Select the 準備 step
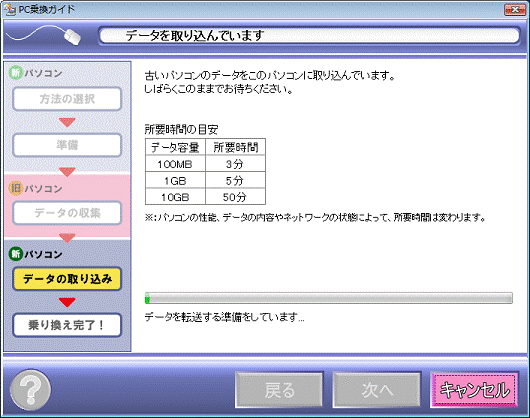Viewport: 530px width, 418px height. click(67, 145)
